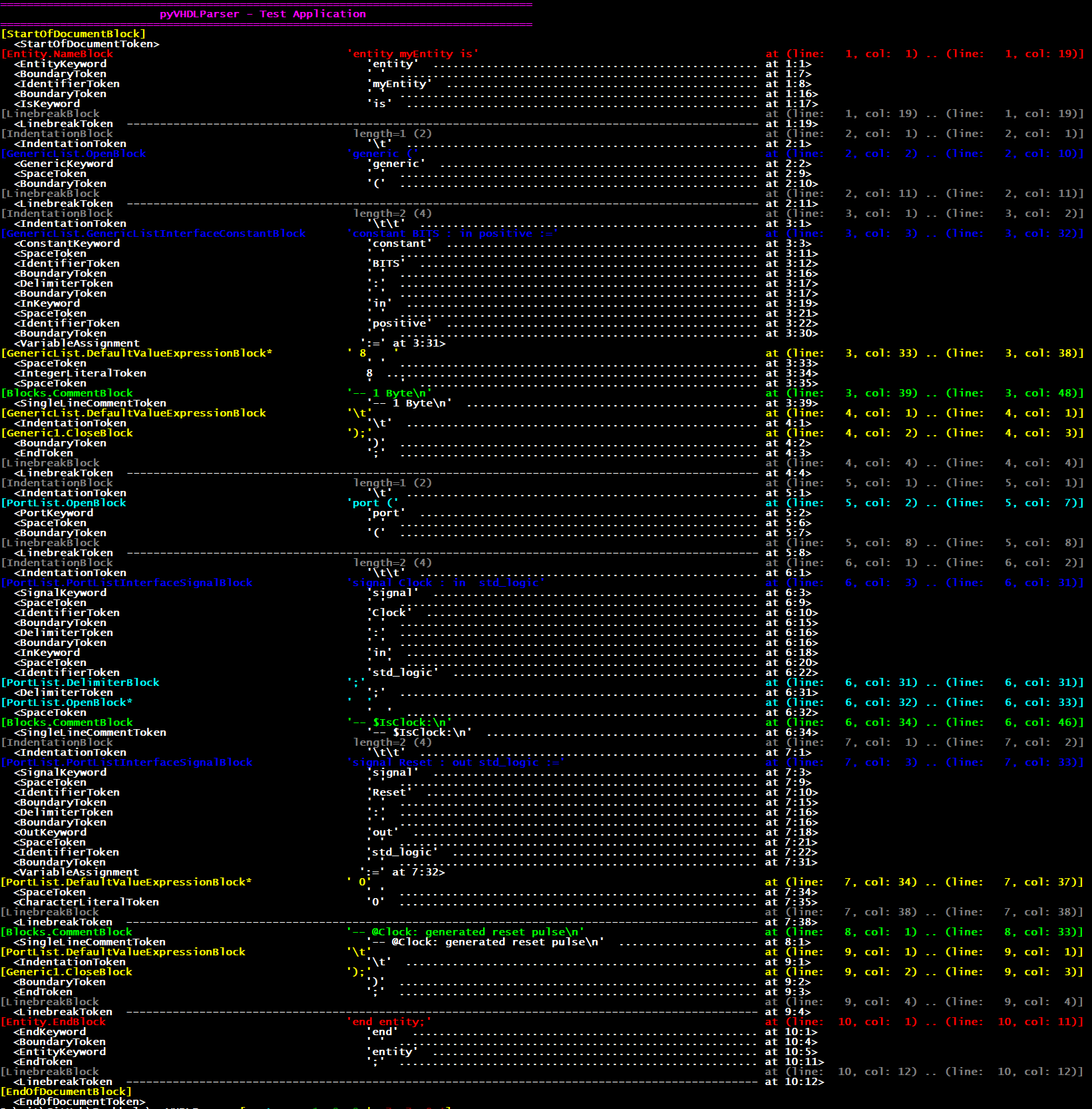Select the '[PortList.DelimiterBlock' label
Image resolution: width=1092 pixels, height=1109 pixels.
click(80, 683)
